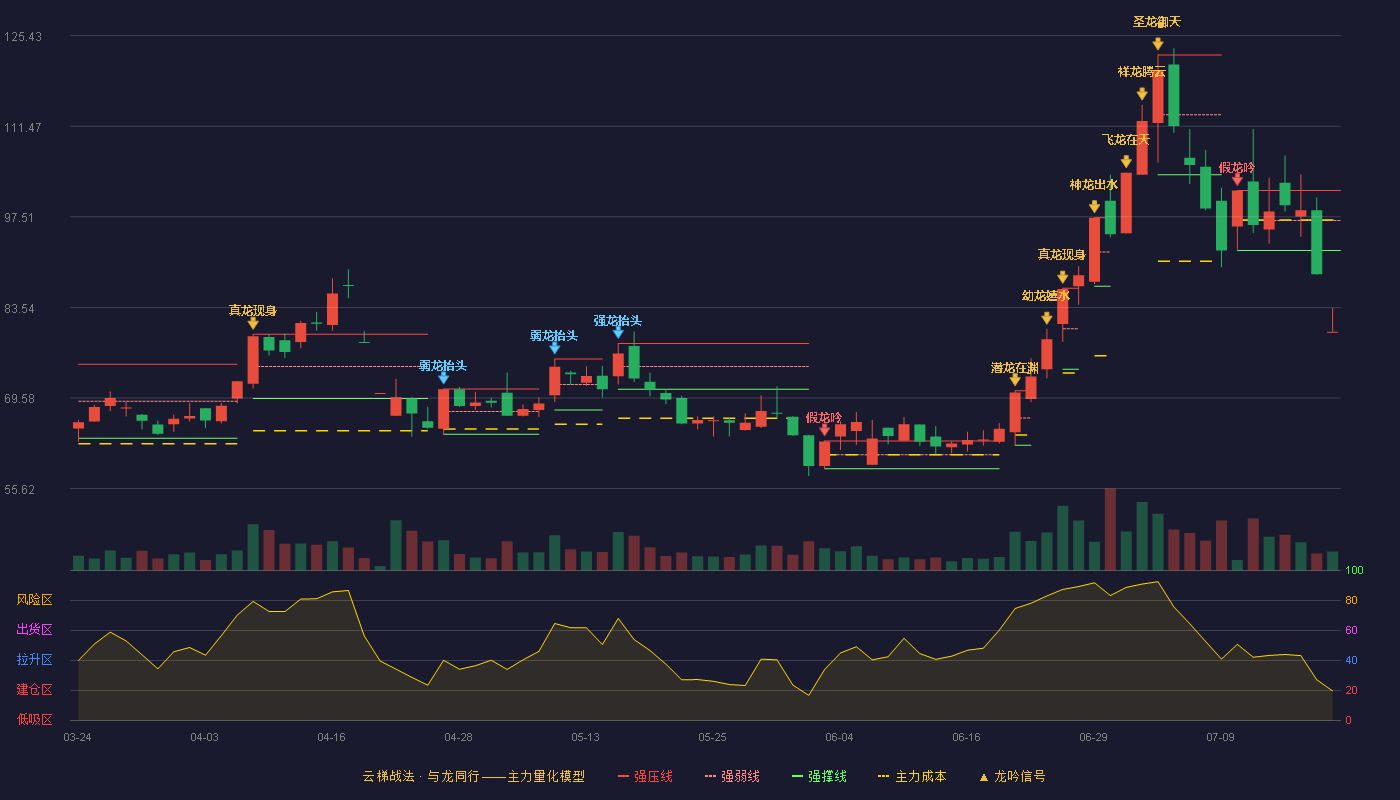Viewport: 1400px width, 800px height.
Task: Click the tallest red volume bar
Action: coord(1110,529)
